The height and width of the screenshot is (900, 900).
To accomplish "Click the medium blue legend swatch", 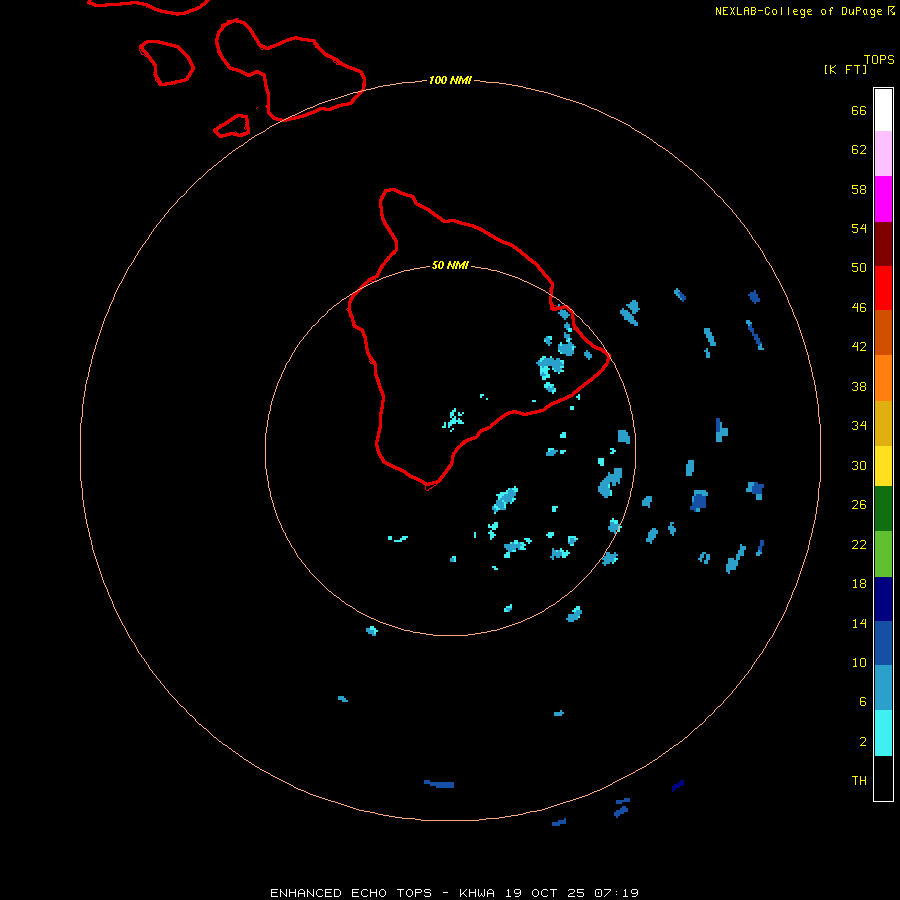I will point(883,643).
